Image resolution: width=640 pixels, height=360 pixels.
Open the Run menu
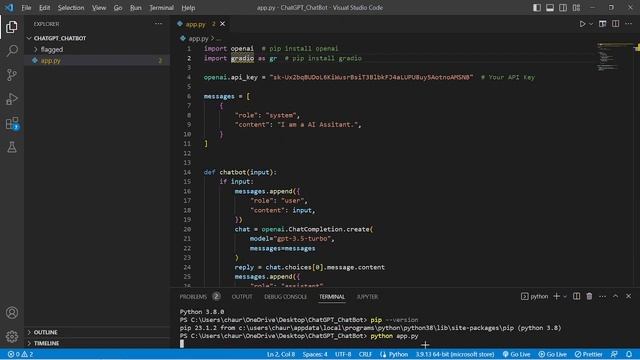136,8
